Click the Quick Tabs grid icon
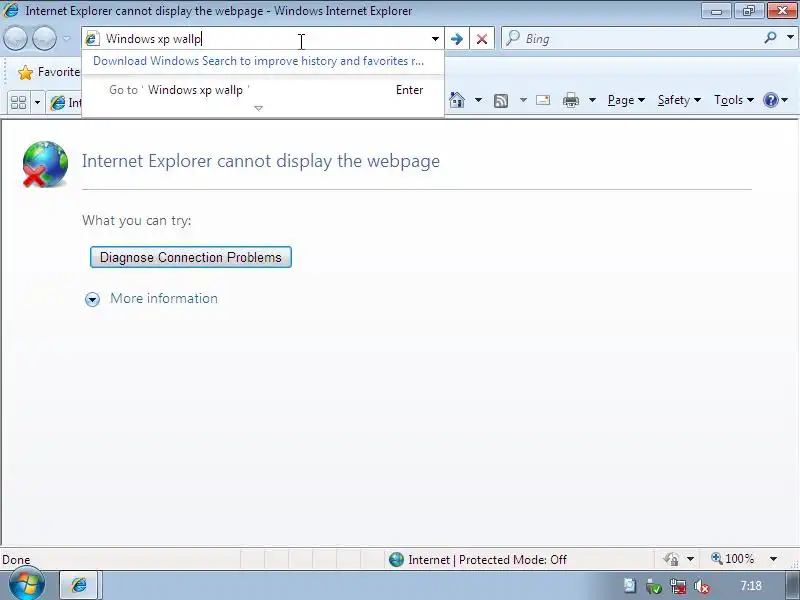 [19, 103]
